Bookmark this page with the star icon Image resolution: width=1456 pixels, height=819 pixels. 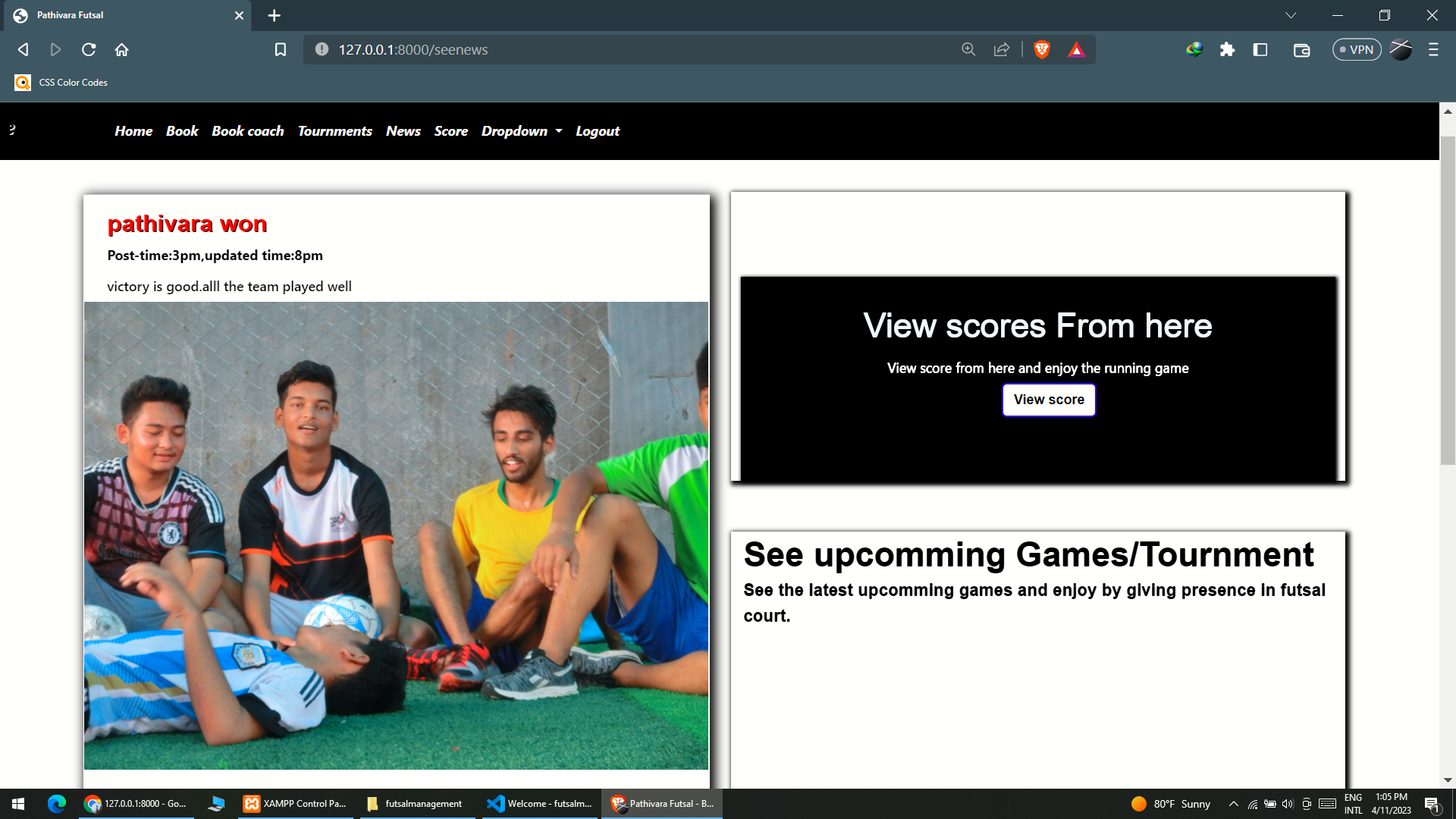click(281, 49)
